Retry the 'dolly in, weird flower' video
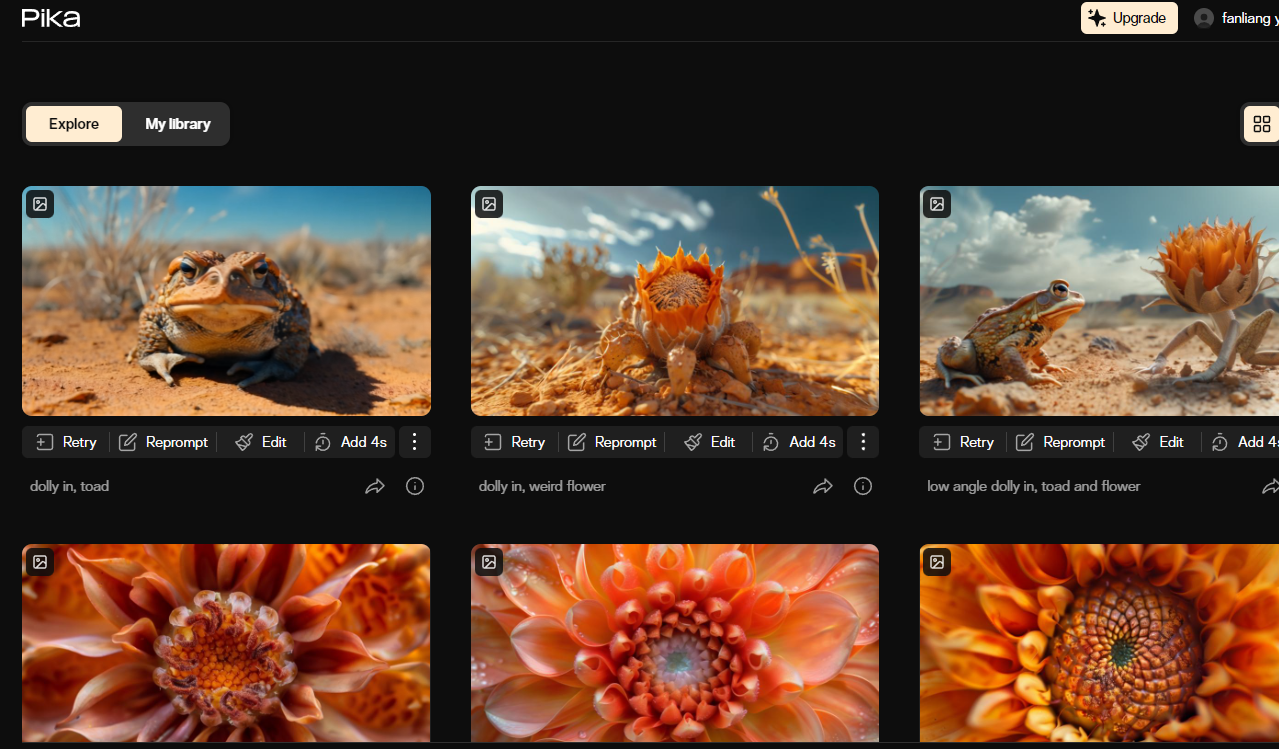 point(516,442)
